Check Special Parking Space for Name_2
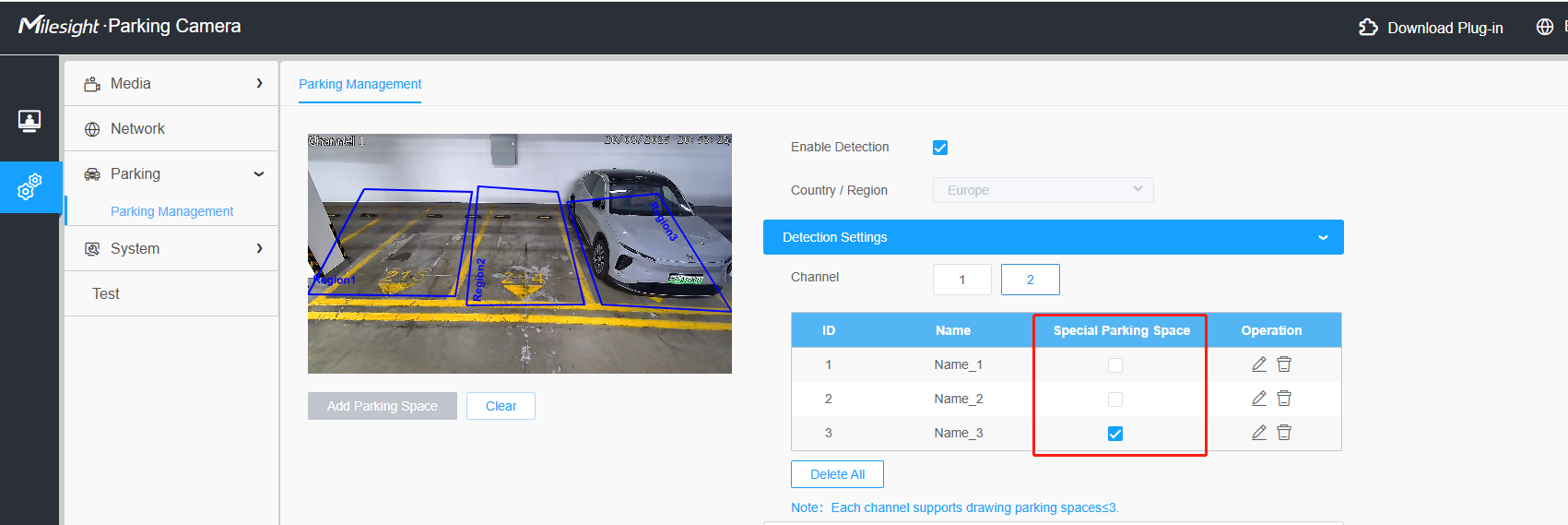 [1115, 400]
